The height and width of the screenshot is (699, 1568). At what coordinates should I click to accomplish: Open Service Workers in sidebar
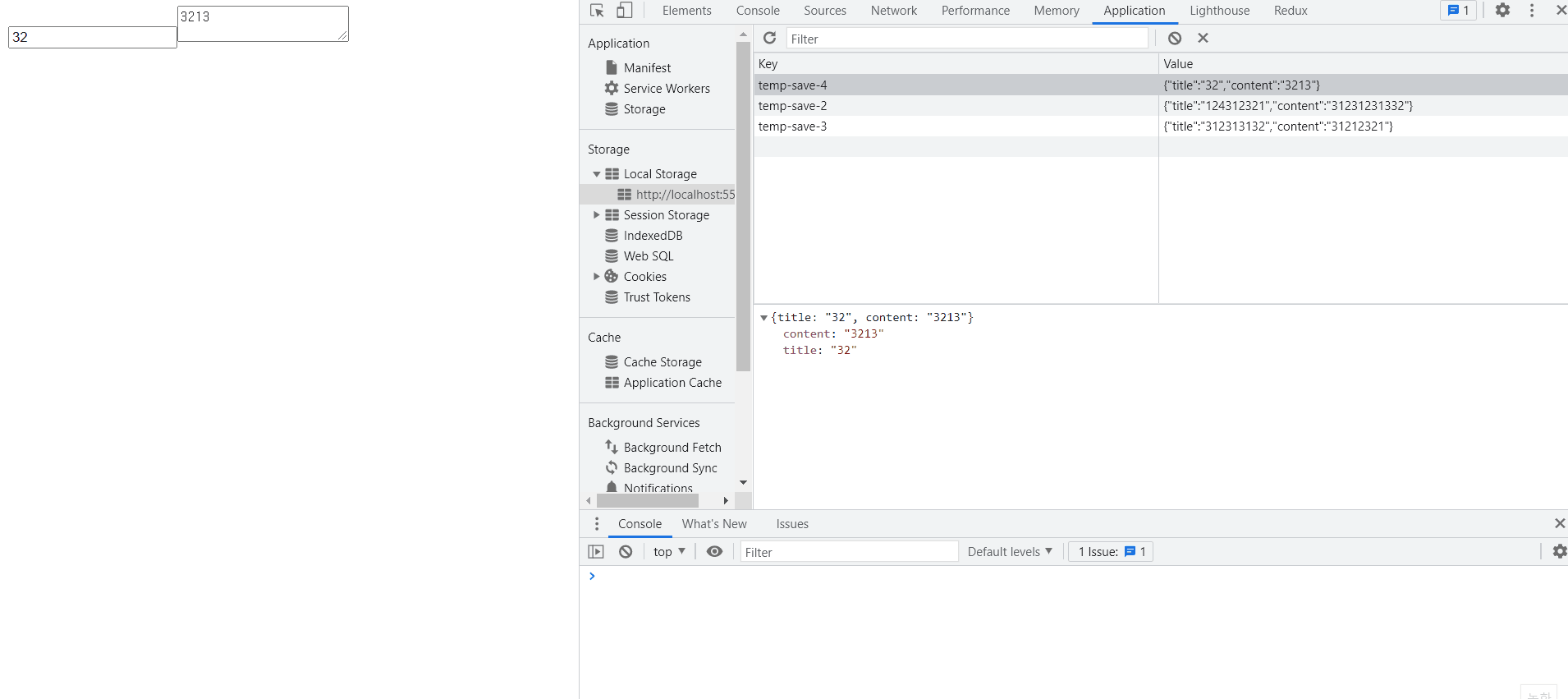(x=666, y=89)
